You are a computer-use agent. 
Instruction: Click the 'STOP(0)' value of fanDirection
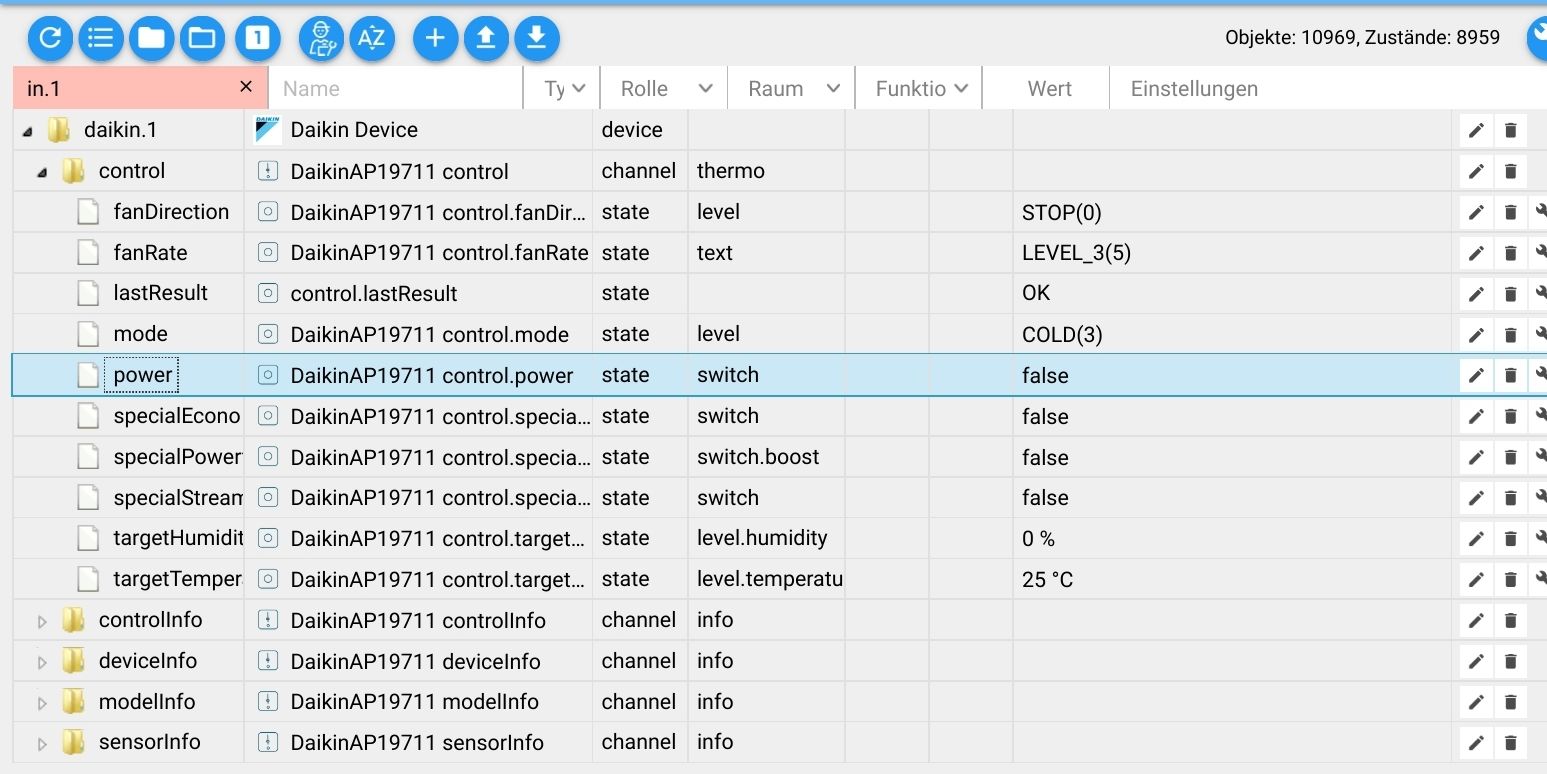pyautogui.click(x=1061, y=212)
